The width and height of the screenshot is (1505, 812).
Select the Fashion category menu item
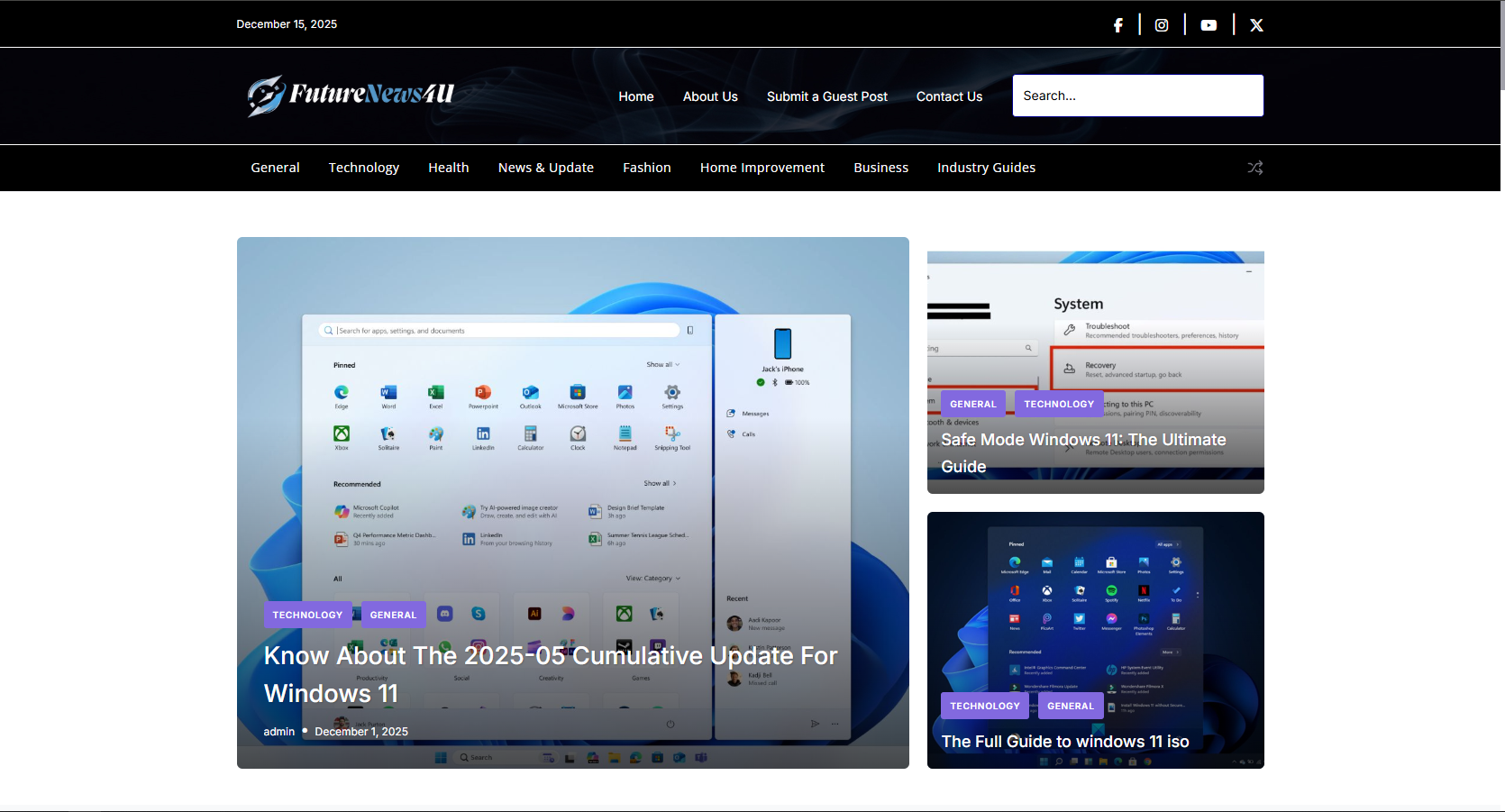pyautogui.click(x=647, y=168)
